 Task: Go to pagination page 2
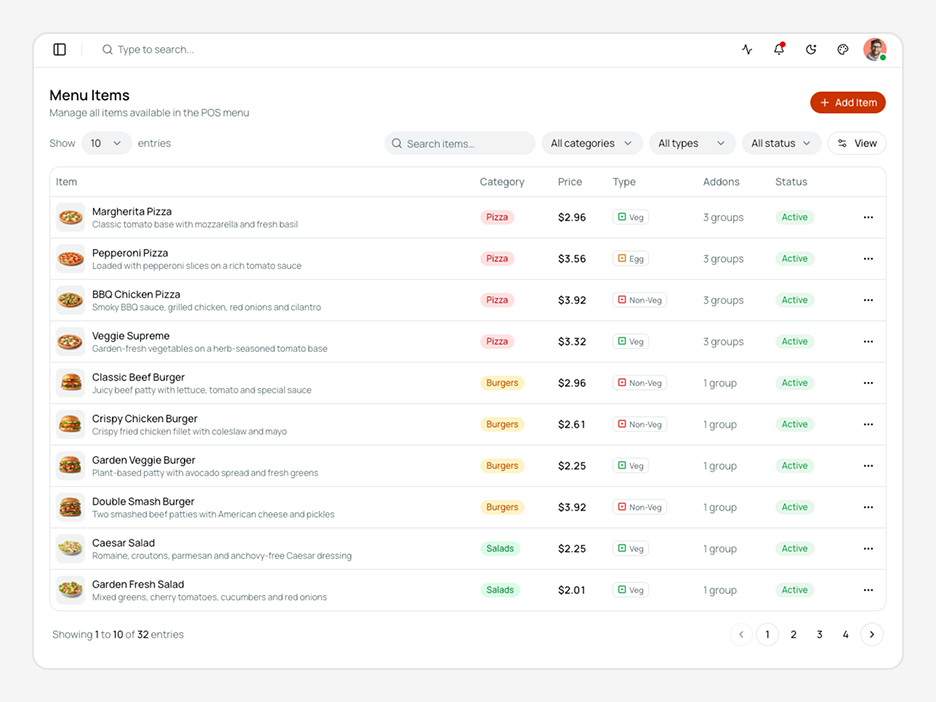793,635
